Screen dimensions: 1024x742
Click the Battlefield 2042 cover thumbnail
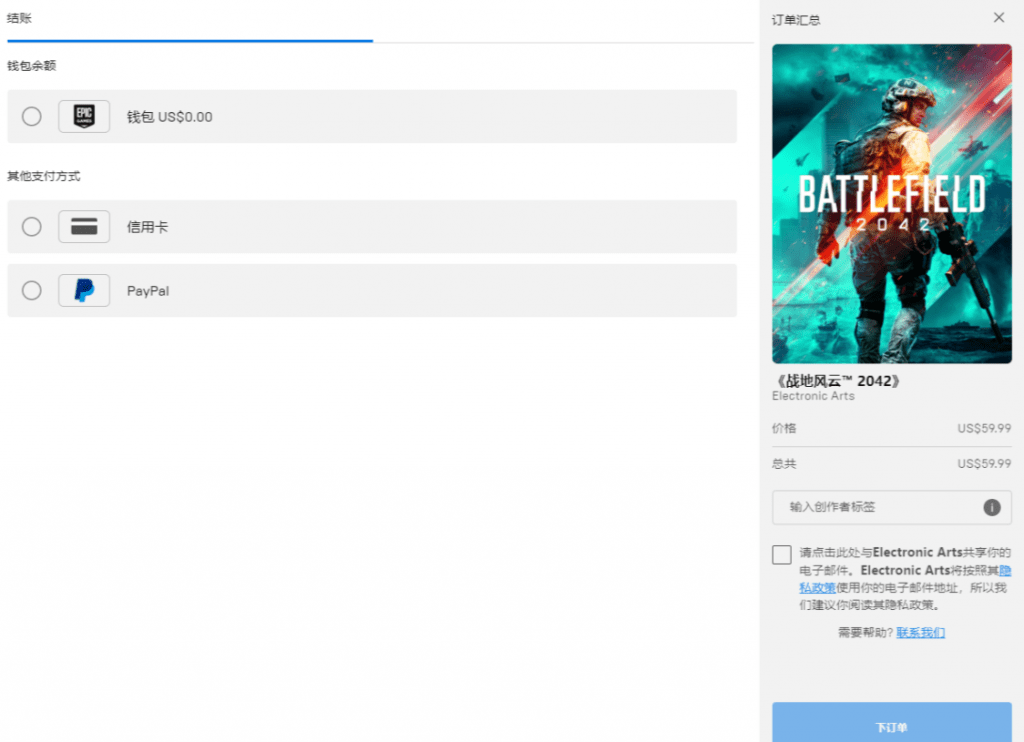point(891,204)
